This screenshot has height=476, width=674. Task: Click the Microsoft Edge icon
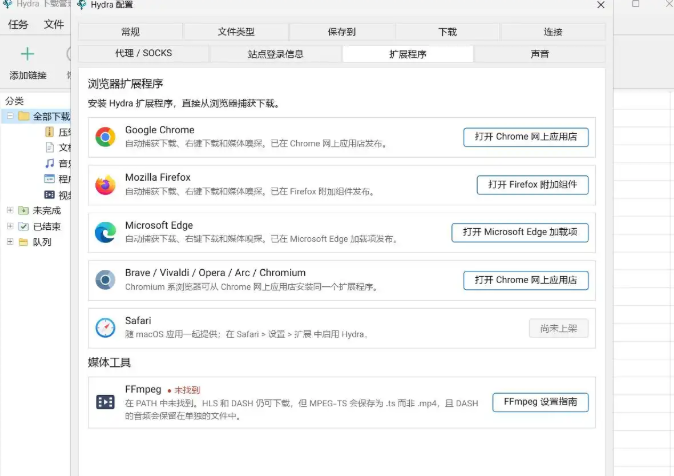pos(105,233)
